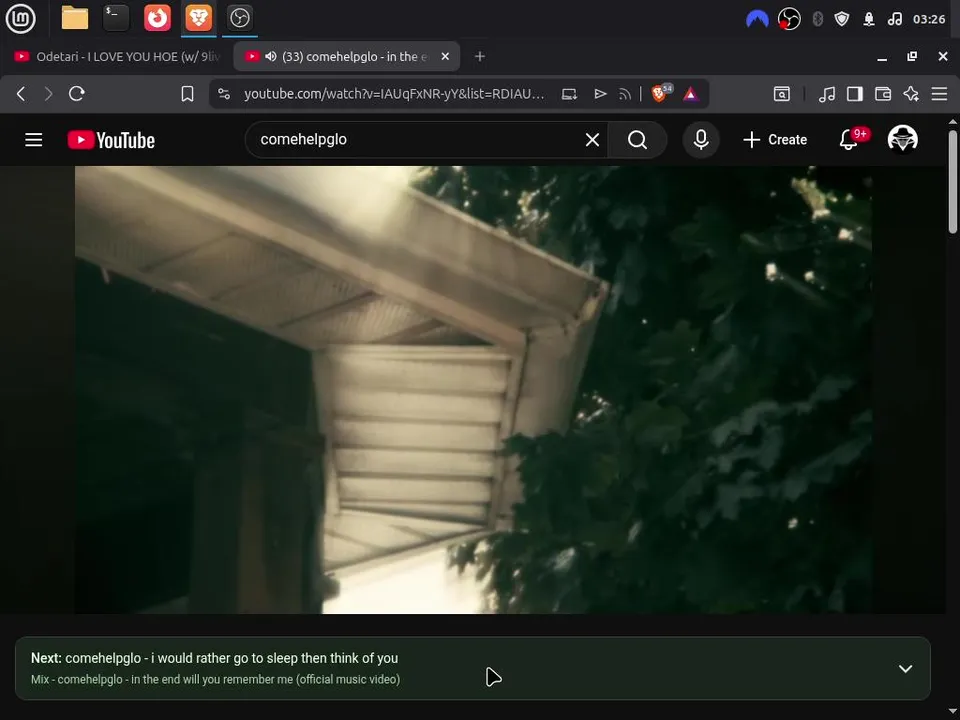Click the scrollbar down arrow
The image size is (960, 720).
953,711
